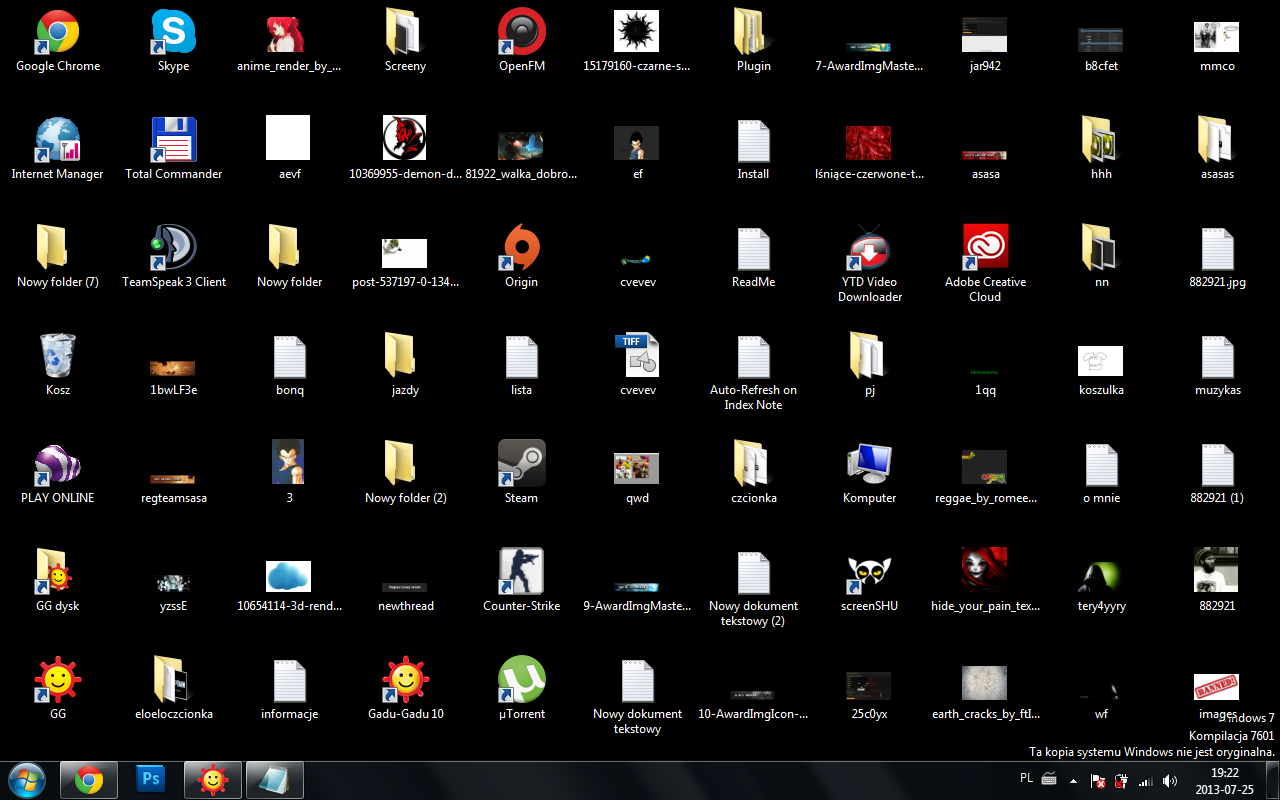Select the tery4yyry image thumbnail

pos(1102,576)
